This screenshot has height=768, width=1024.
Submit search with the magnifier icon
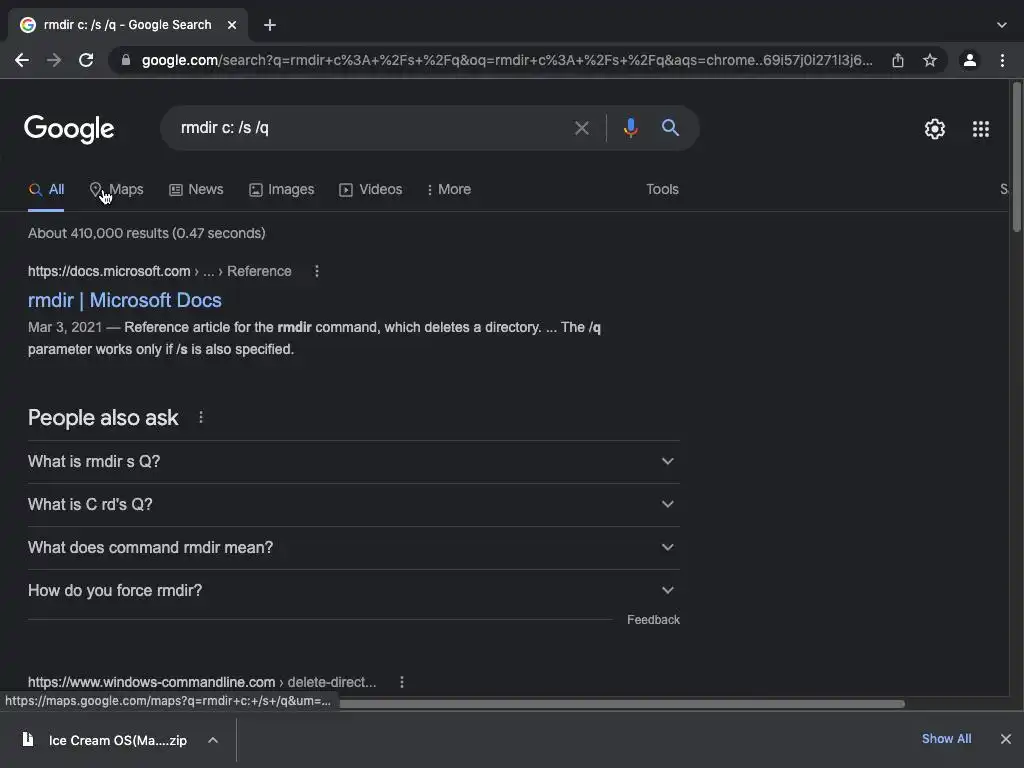point(670,127)
